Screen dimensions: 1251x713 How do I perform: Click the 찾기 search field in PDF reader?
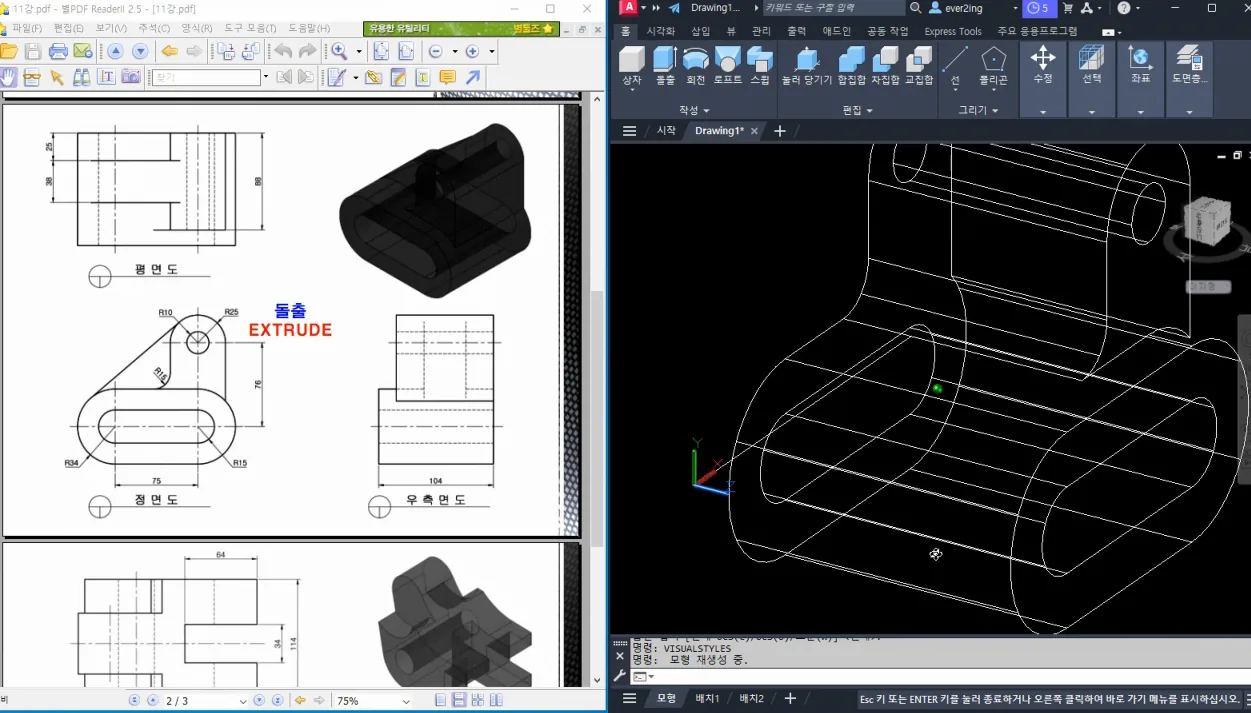pyautogui.click(x=206, y=77)
